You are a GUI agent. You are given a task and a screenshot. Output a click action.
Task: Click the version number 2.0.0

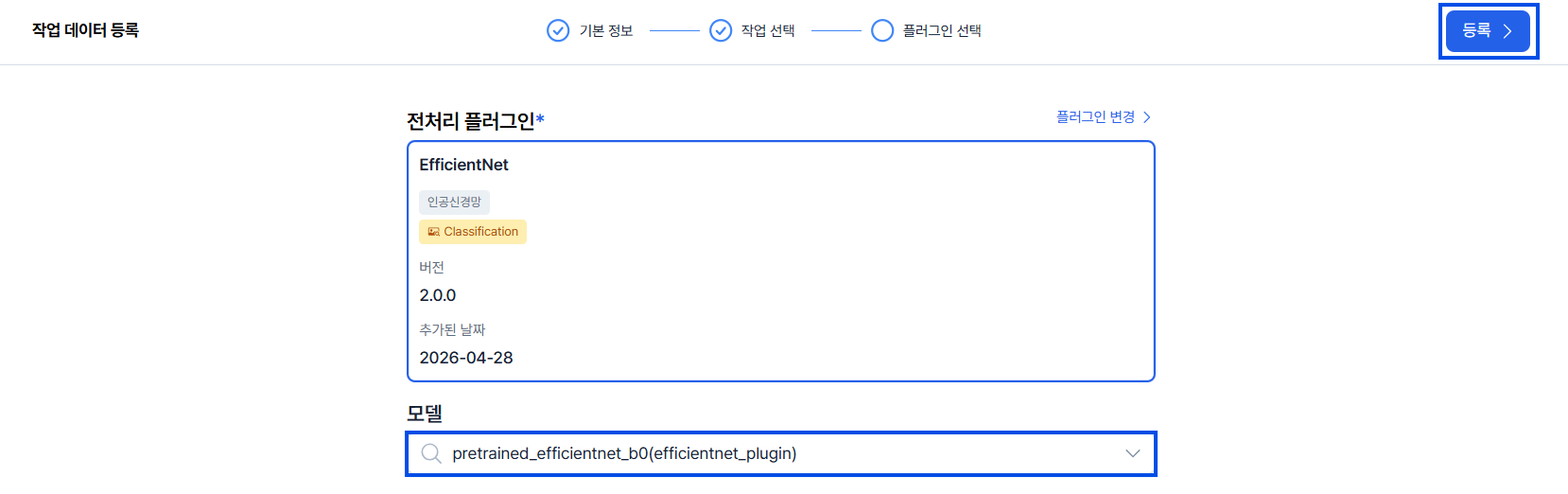click(x=438, y=295)
